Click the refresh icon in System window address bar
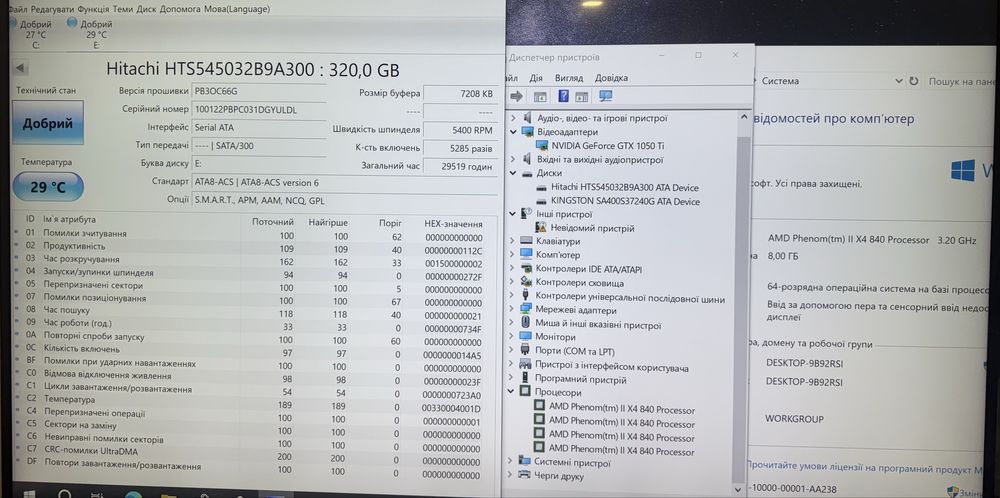 913,81
